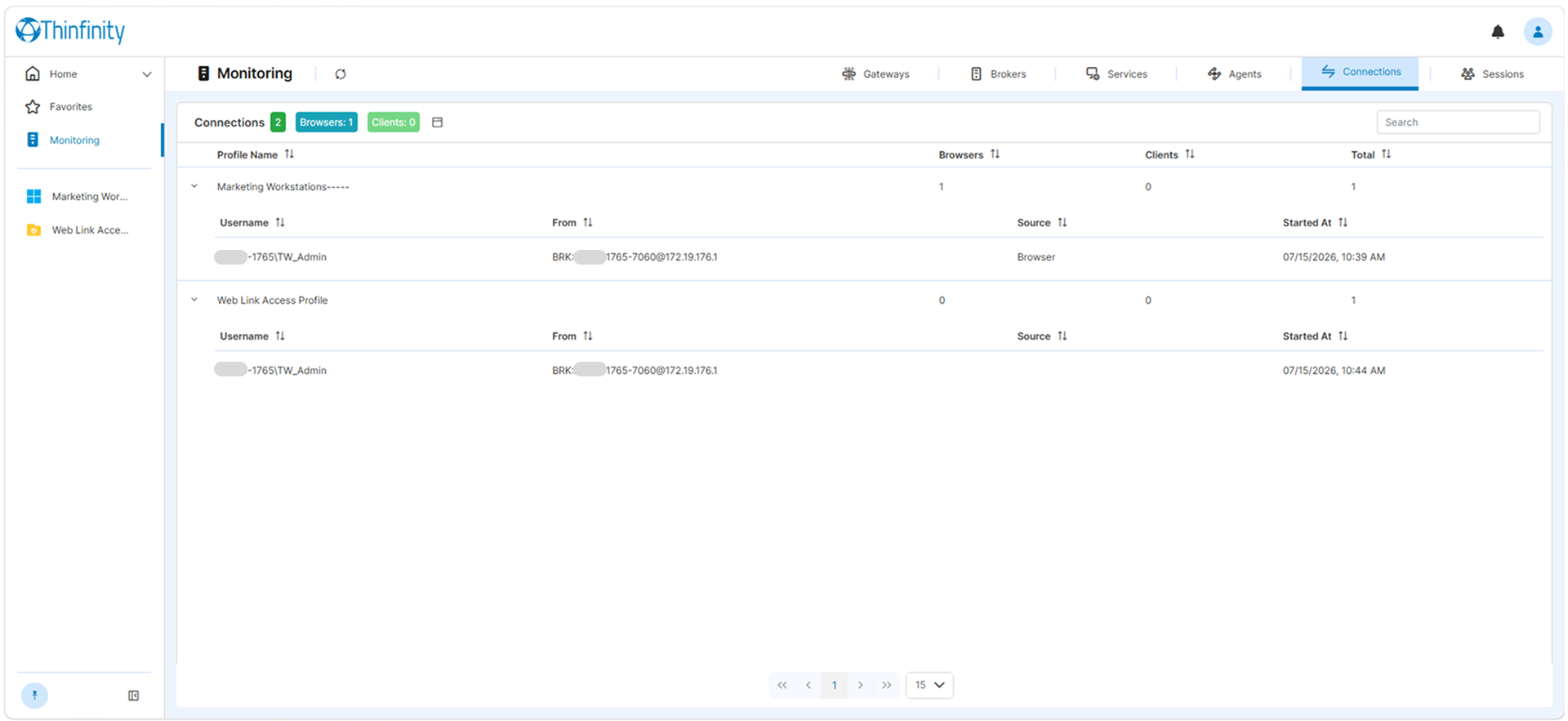Sort by Total column
Image resolution: width=1568 pixels, height=721 pixels.
(x=1386, y=154)
